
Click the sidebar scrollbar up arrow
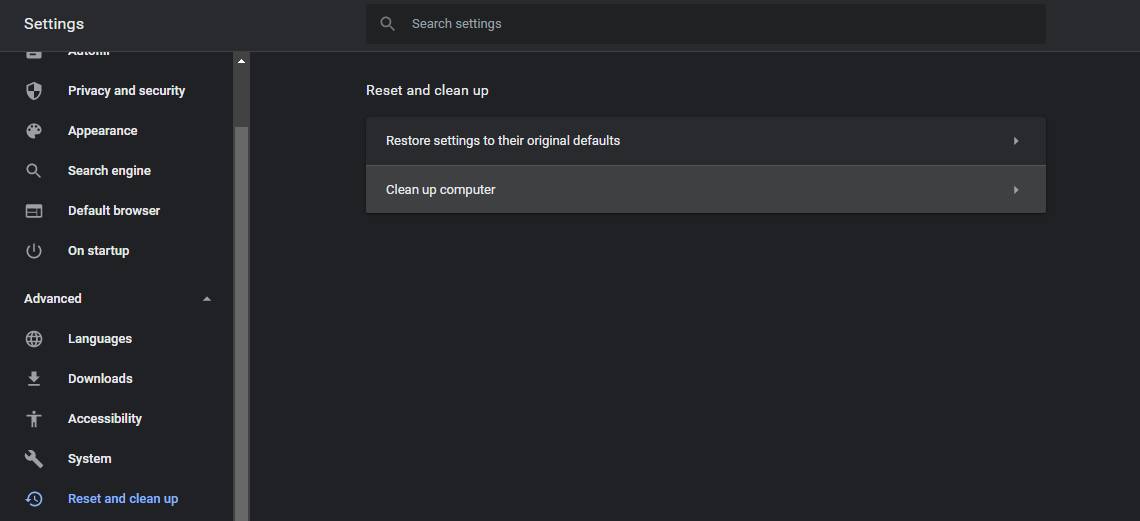pos(241,61)
